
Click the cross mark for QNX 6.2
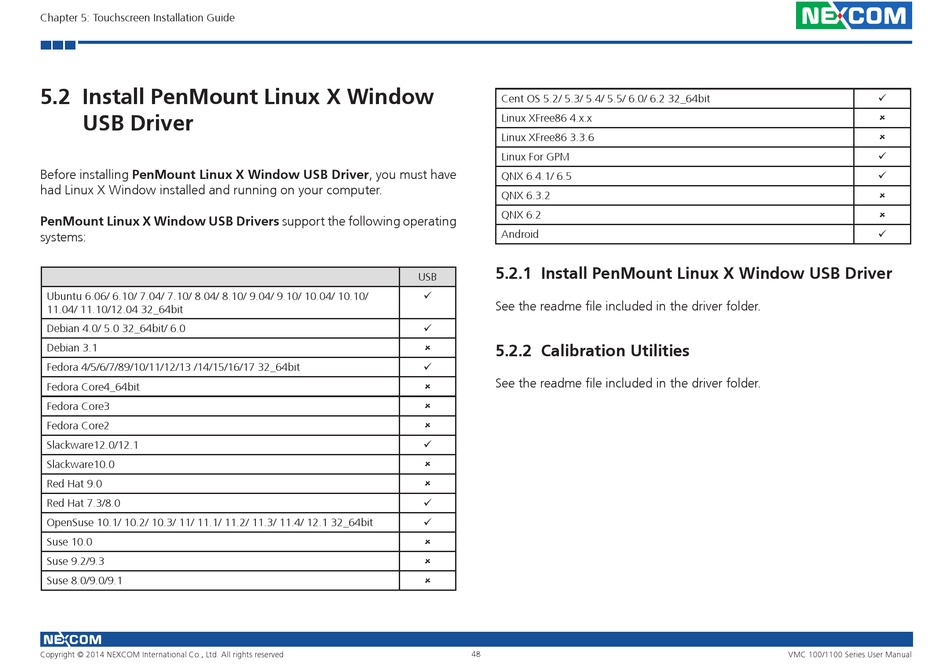tap(882, 214)
